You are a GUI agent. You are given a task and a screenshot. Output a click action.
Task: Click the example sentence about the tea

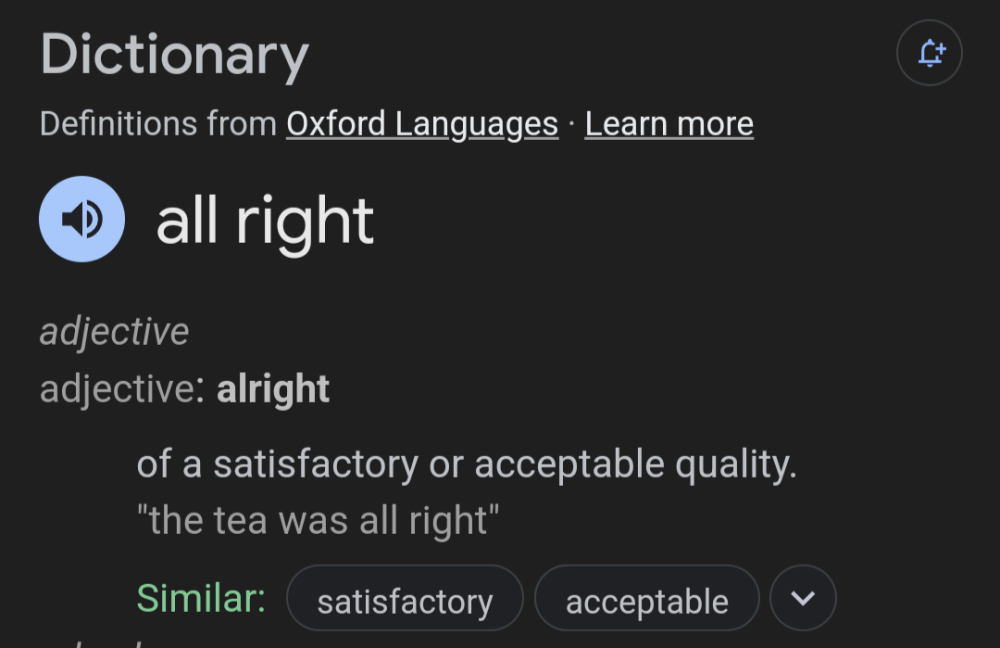(318, 520)
